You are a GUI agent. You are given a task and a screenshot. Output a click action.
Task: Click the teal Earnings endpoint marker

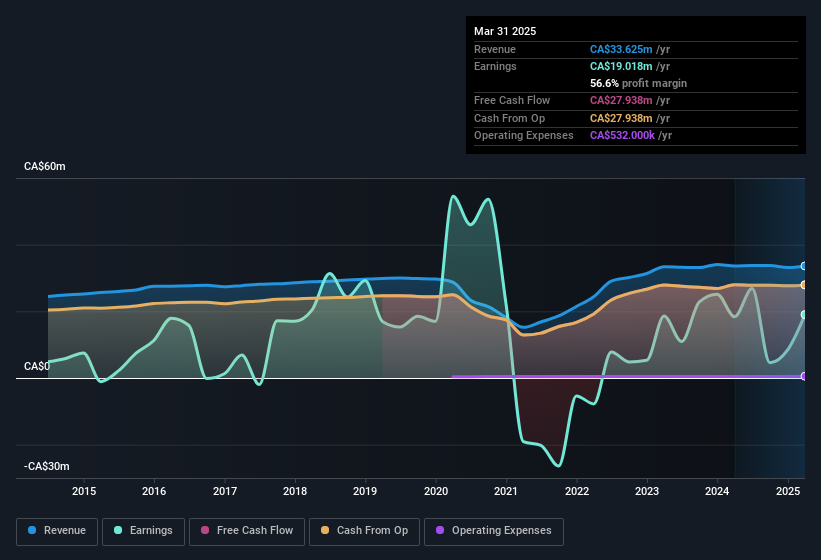coord(804,315)
